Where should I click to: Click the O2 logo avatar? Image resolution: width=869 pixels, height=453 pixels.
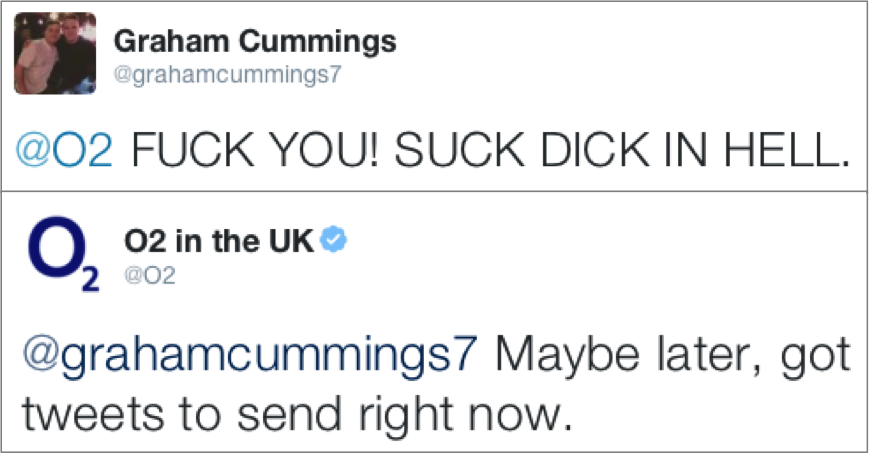tap(64, 253)
